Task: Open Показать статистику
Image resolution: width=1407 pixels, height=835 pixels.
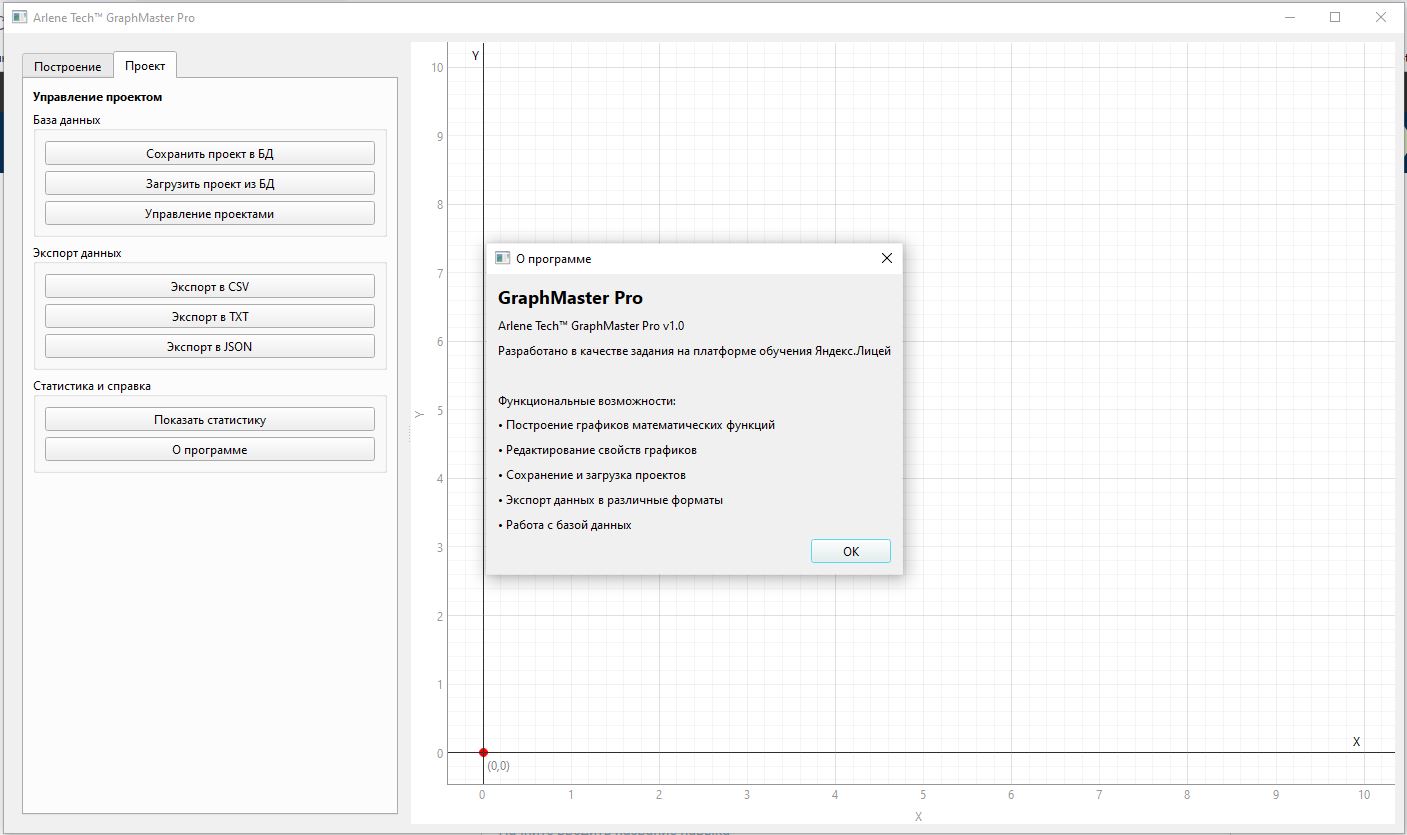Action: pos(210,419)
